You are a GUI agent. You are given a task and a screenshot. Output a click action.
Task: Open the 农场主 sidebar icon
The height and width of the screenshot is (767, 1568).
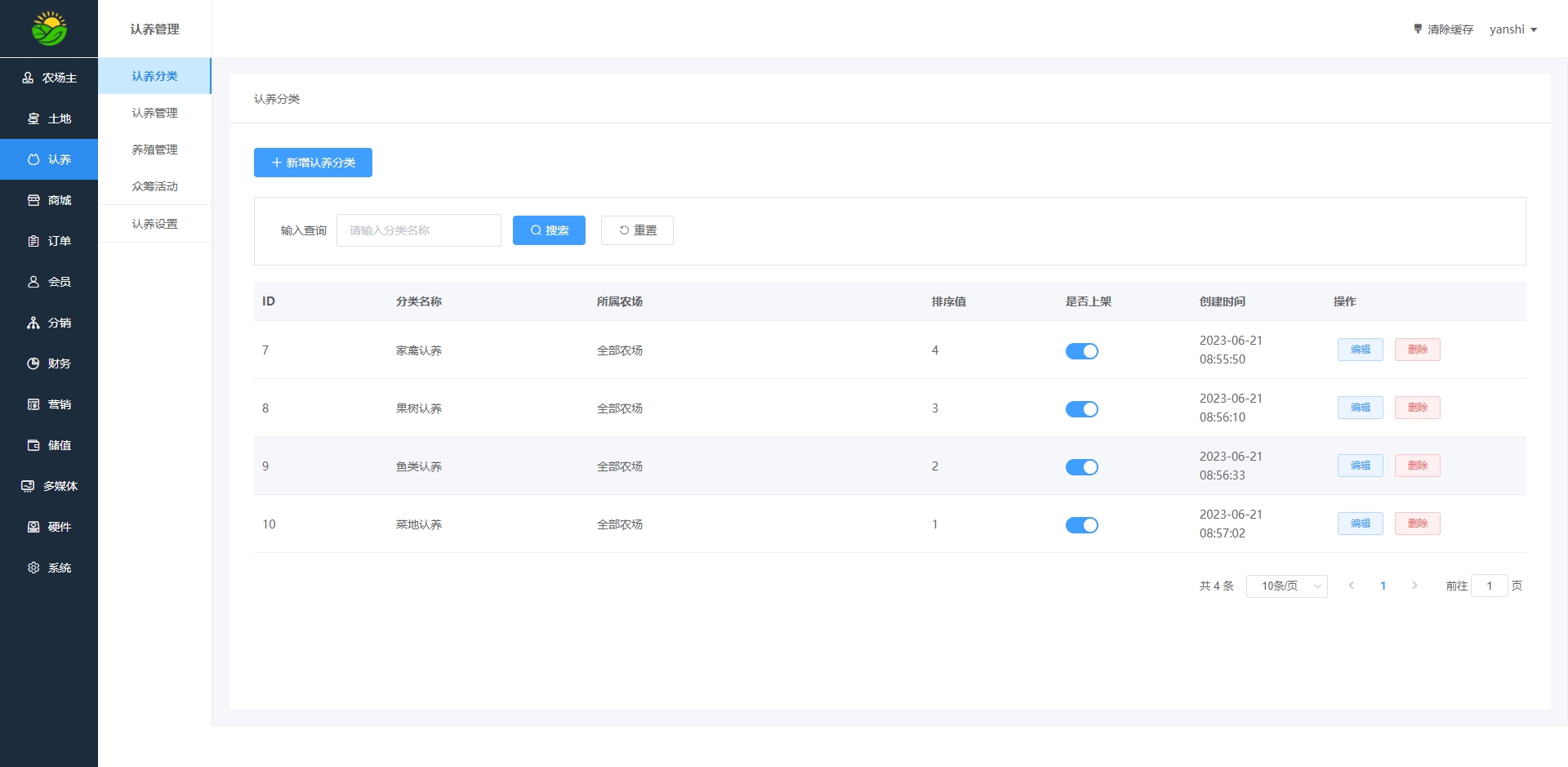point(28,78)
